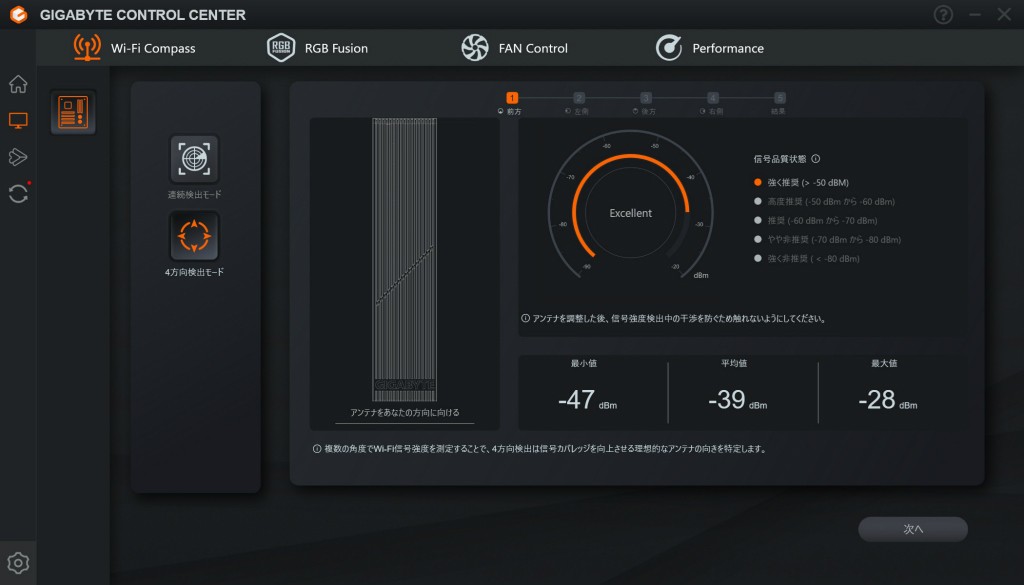This screenshot has width=1024, height=585.
Task: Click the Performance gauge icon
Action: pos(669,48)
